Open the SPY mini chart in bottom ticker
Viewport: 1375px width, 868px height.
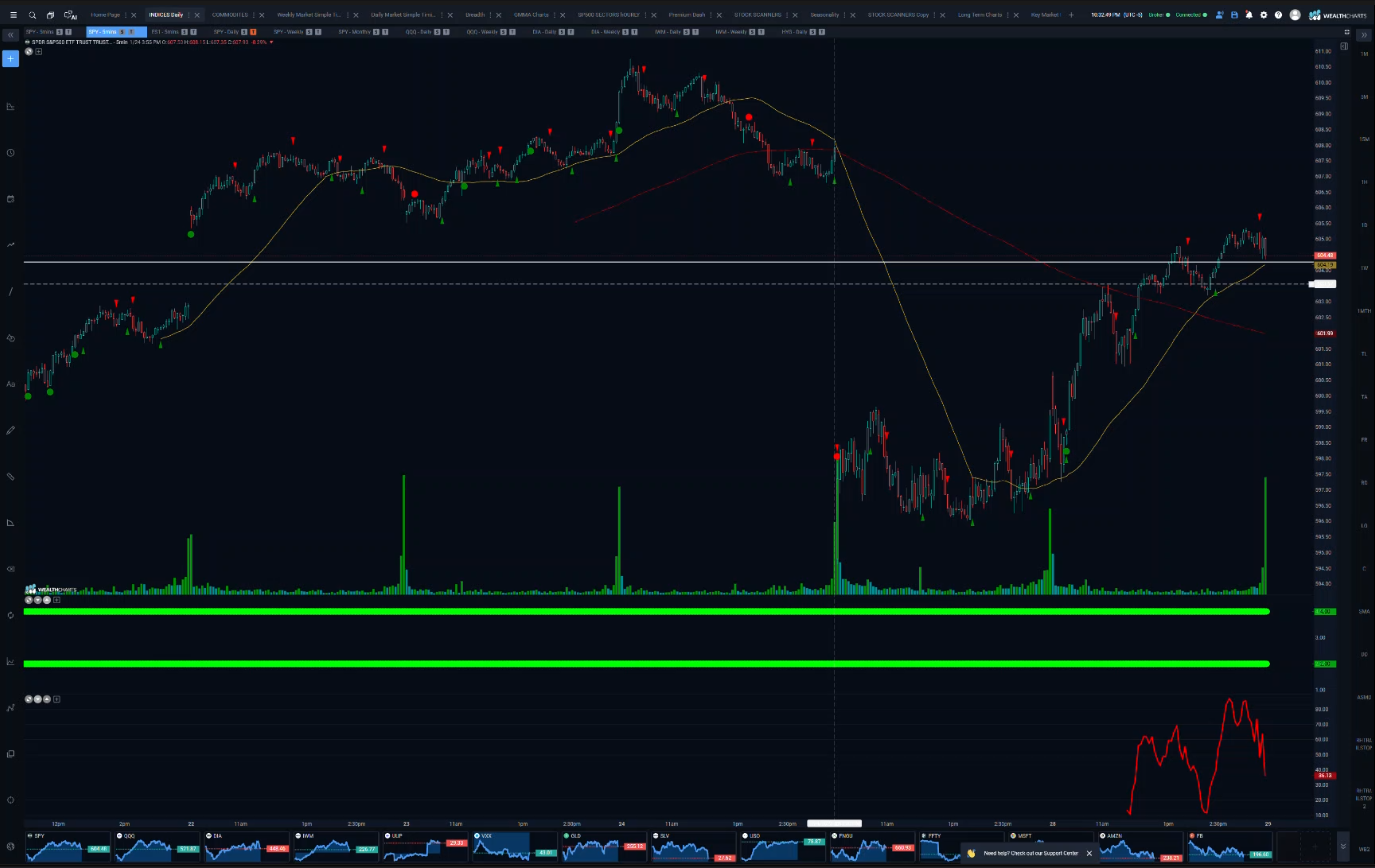[x=67, y=847]
